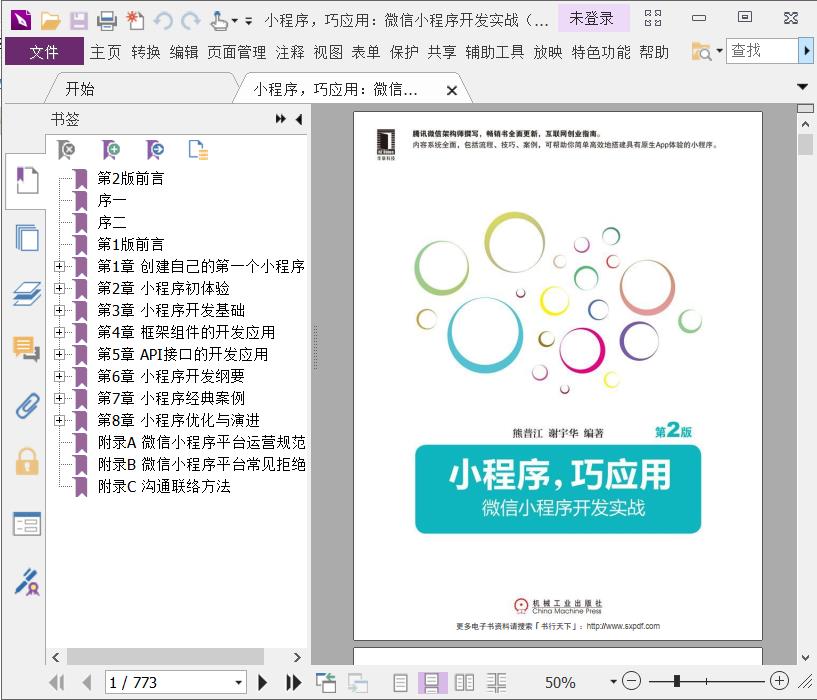Enable continuous page view mode
The image size is (817, 700).
click(x=431, y=682)
